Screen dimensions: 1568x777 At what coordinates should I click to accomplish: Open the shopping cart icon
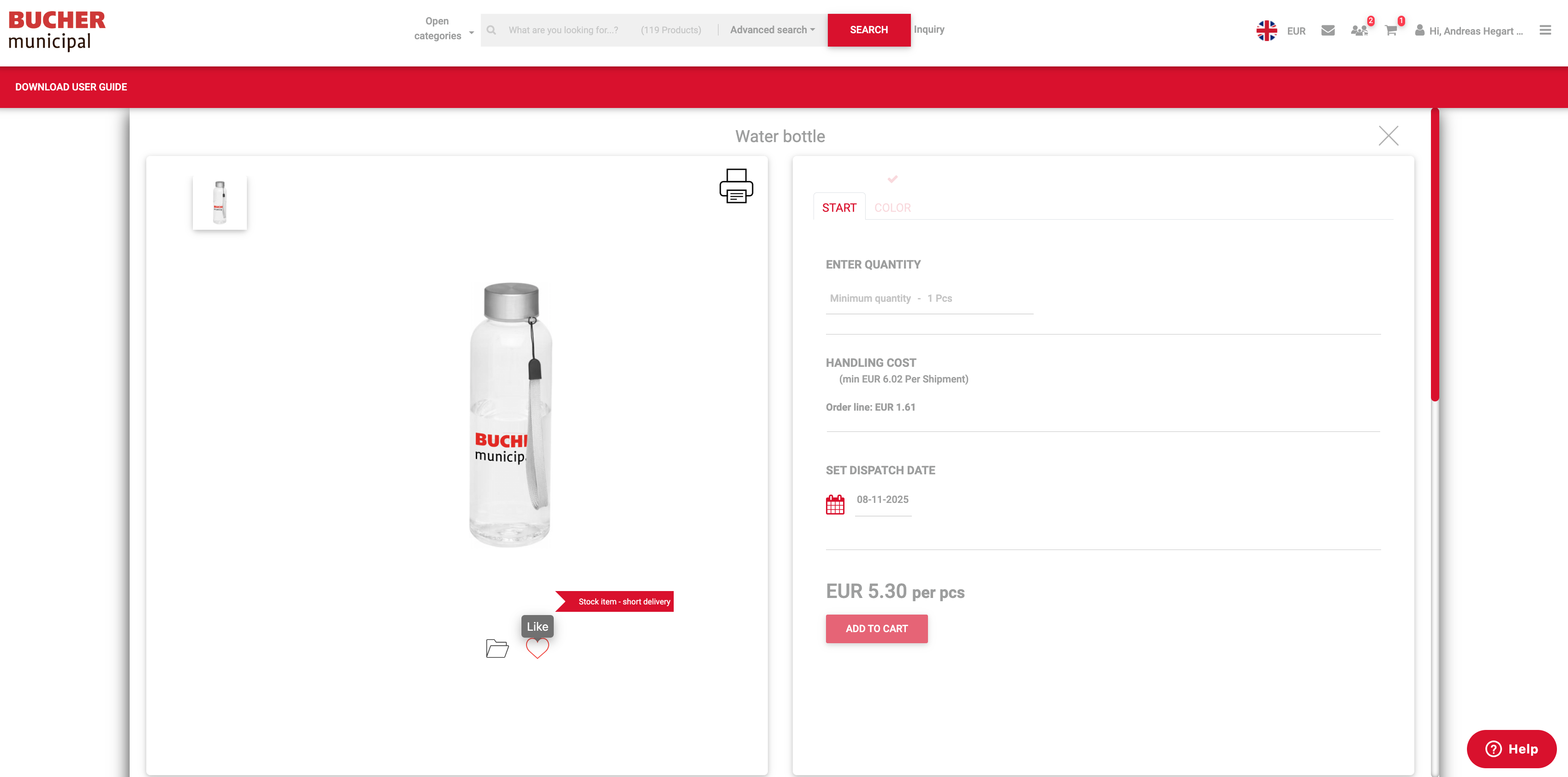point(1391,30)
